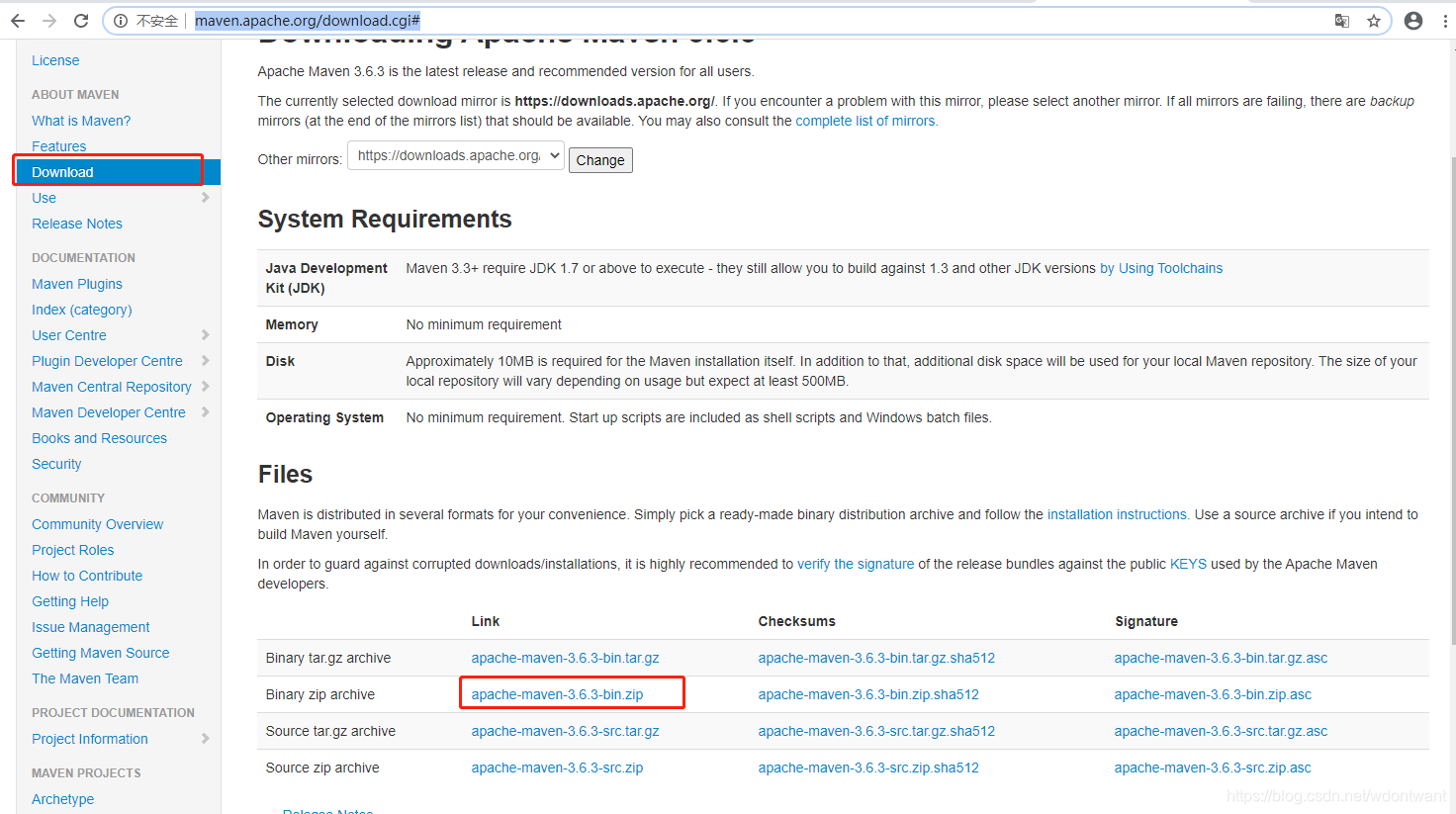1456x814 pixels.
Task: Open apache-maven-3.6.3-src.zip.asc signature
Action: (1213, 768)
